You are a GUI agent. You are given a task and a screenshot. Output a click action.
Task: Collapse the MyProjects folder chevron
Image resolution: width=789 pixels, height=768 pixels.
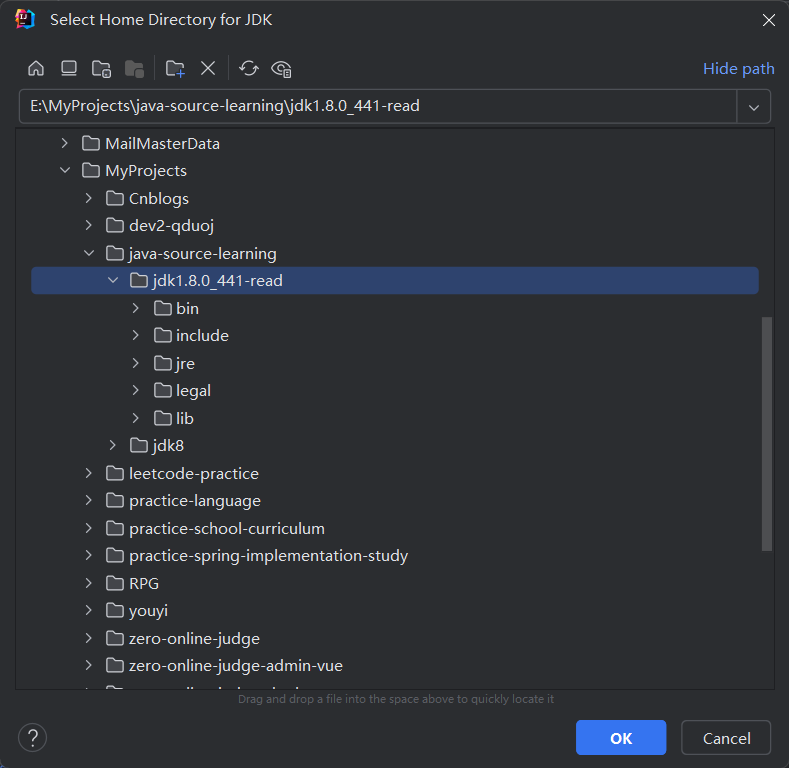pyautogui.click(x=65, y=171)
